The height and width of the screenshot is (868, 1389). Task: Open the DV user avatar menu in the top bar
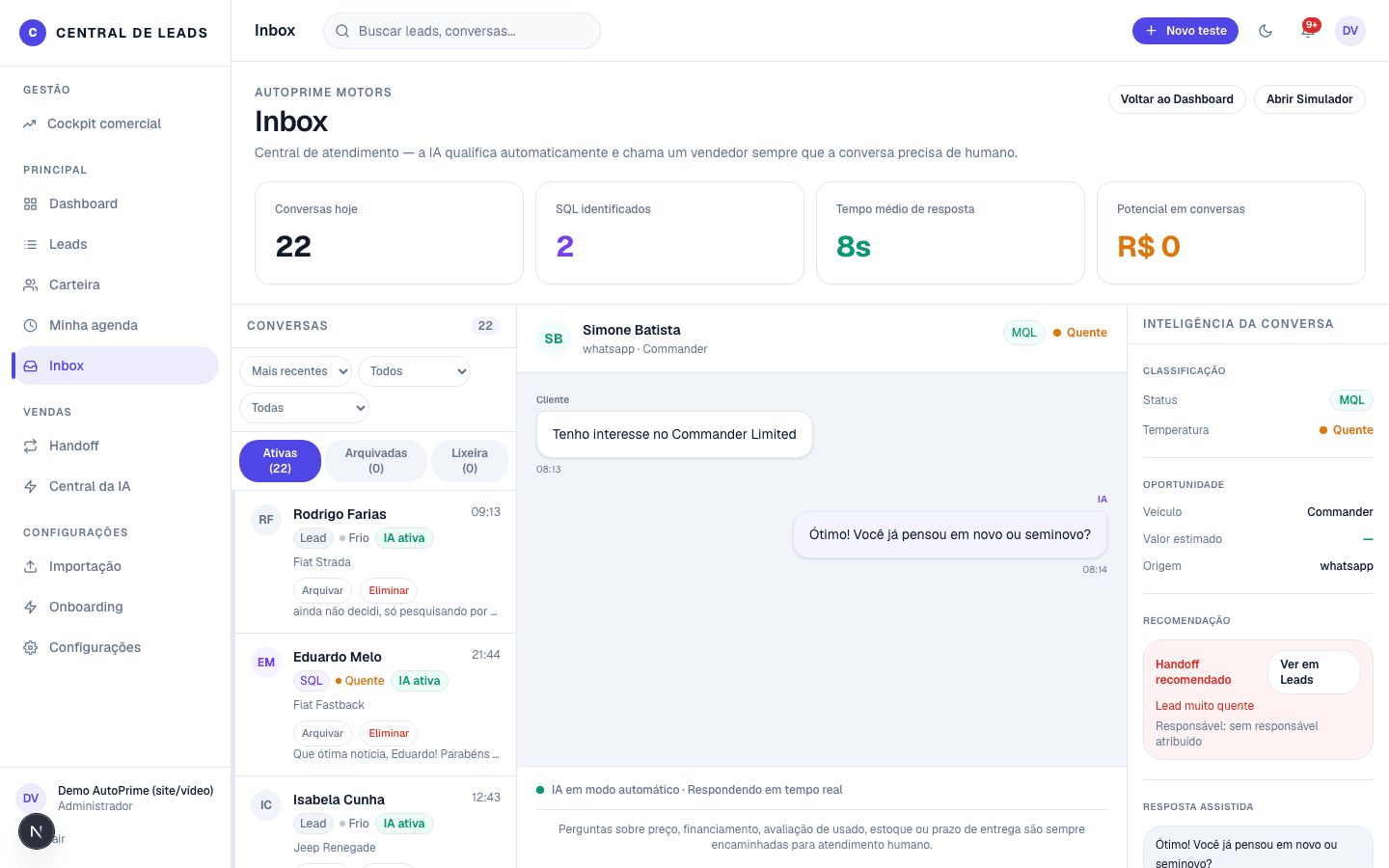click(x=1350, y=31)
